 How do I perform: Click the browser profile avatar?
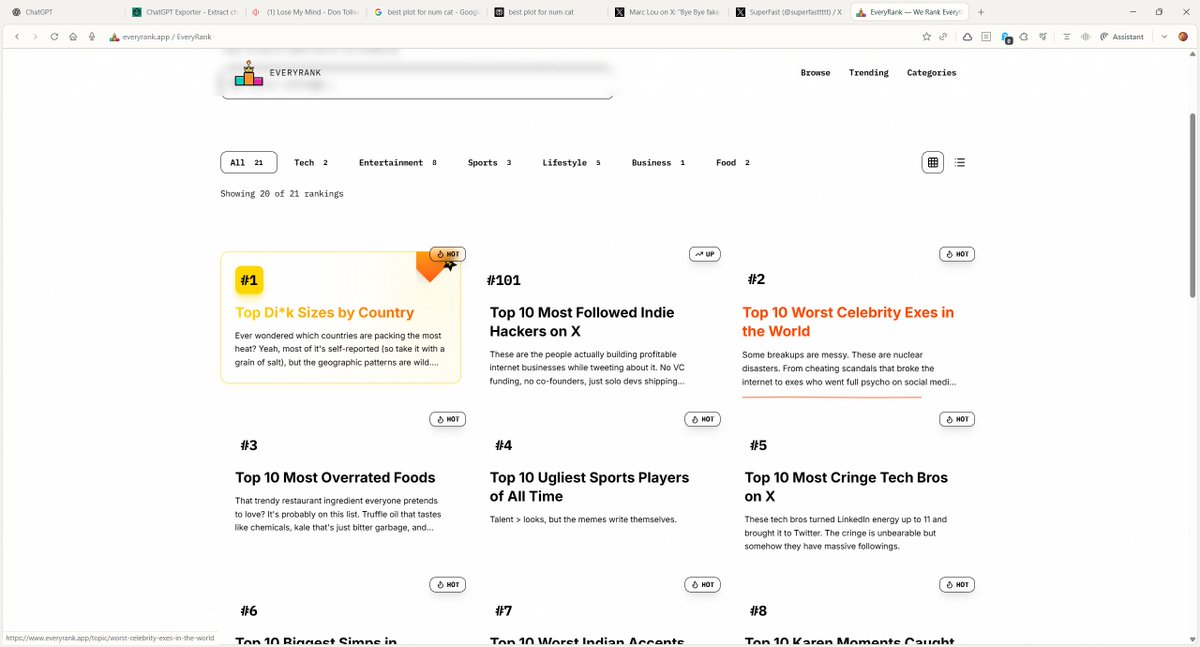tap(1183, 36)
